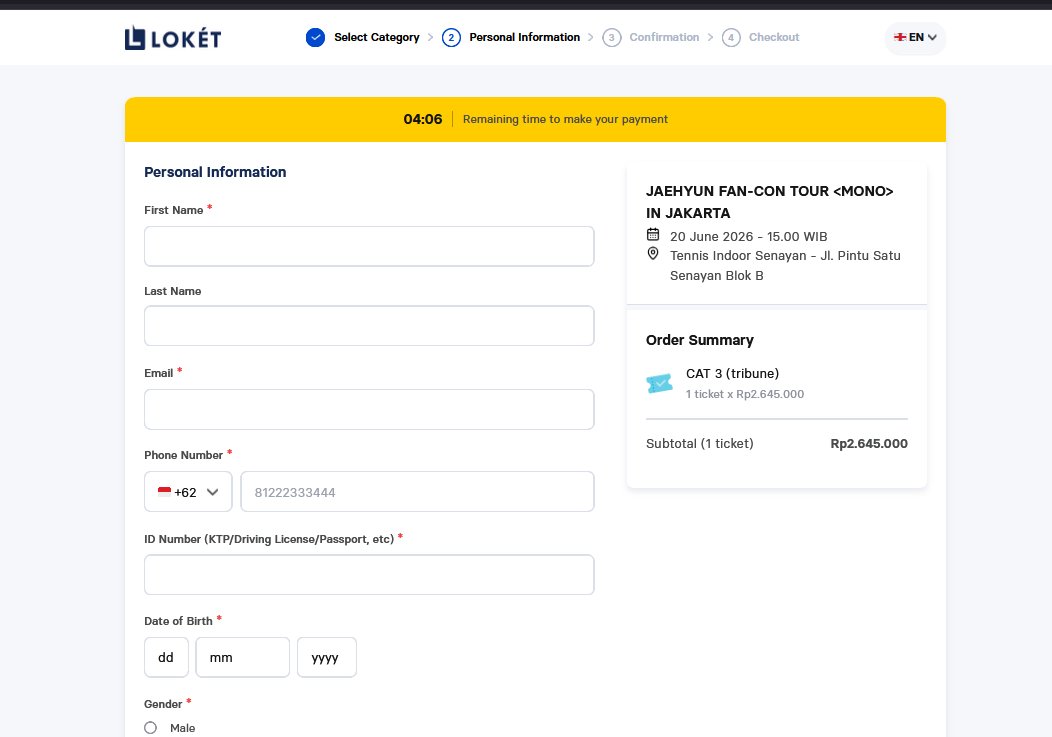The width and height of the screenshot is (1052, 737).
Task: Open the mm month dropdown
Action: click(242, 657)
